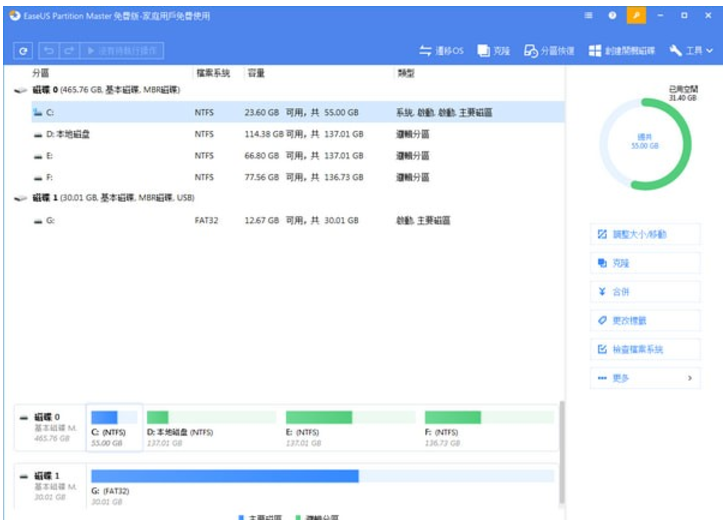Collapse the 磁碟 1 tree group
This screenshot has width=726, height=520.
21,198
